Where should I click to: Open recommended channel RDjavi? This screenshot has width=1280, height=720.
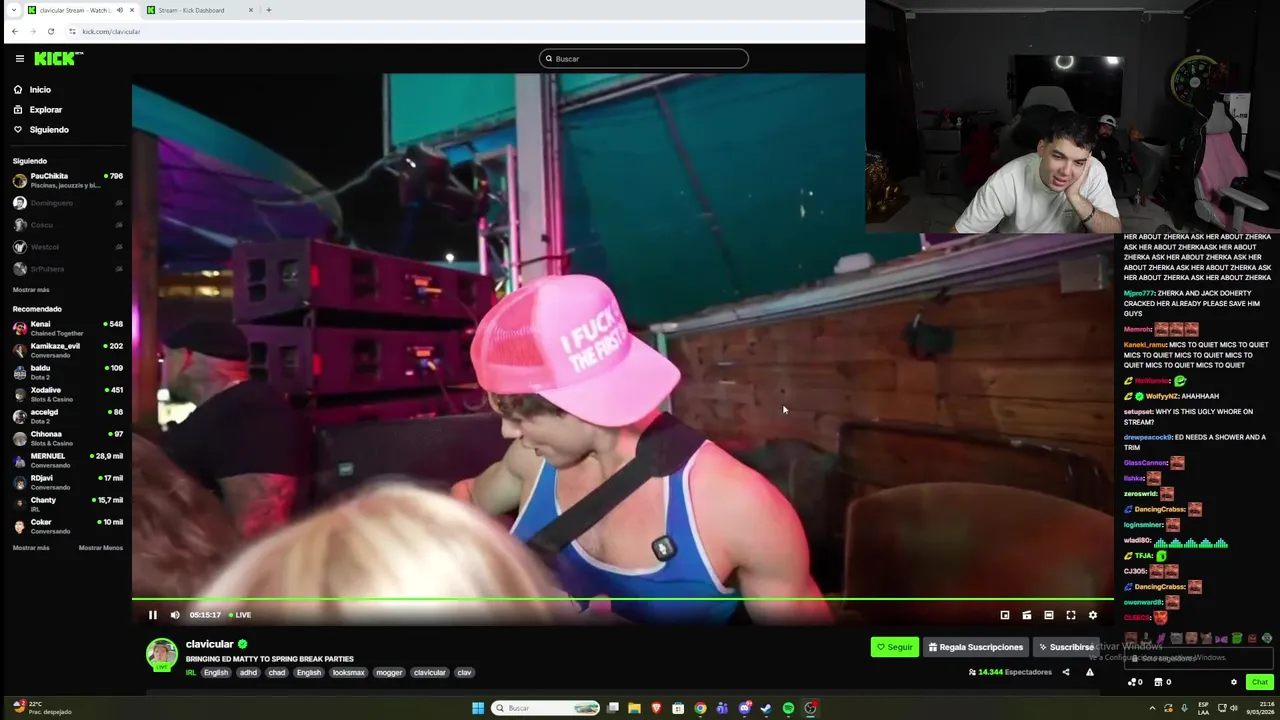click(67, 482)
